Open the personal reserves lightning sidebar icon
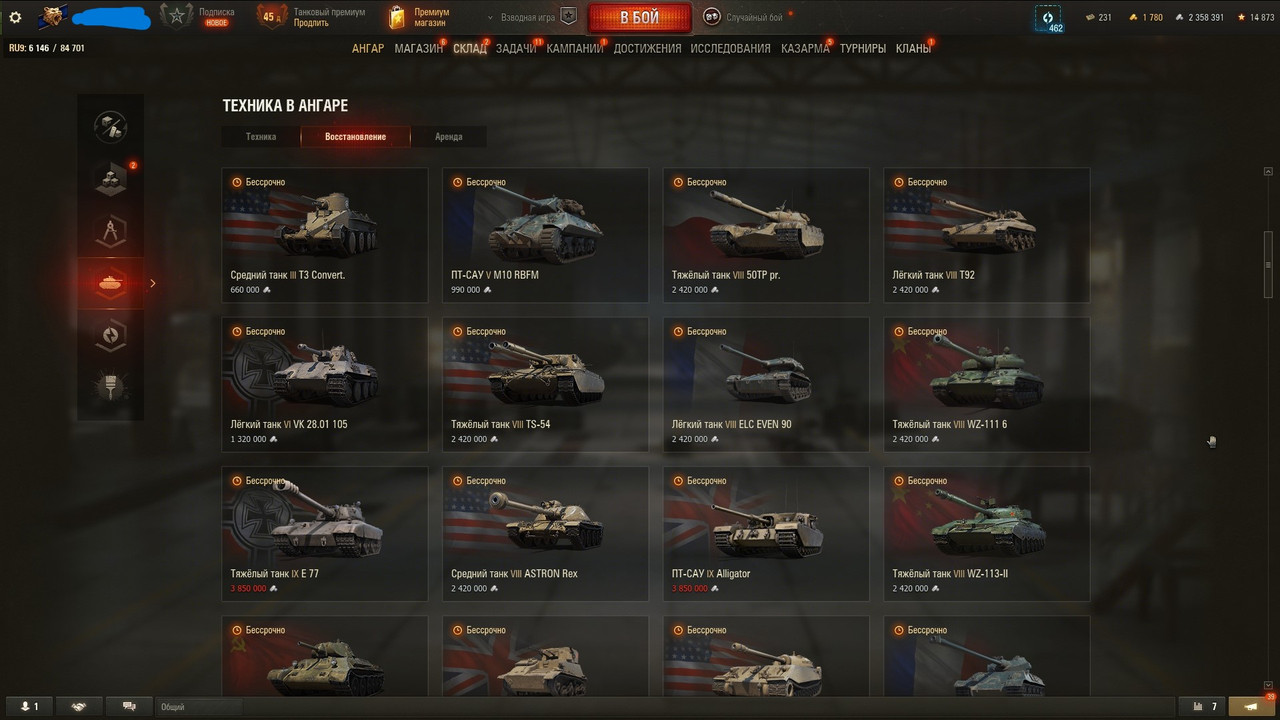1280x720 pixels. pyautogui.click(x=110, y=335)
